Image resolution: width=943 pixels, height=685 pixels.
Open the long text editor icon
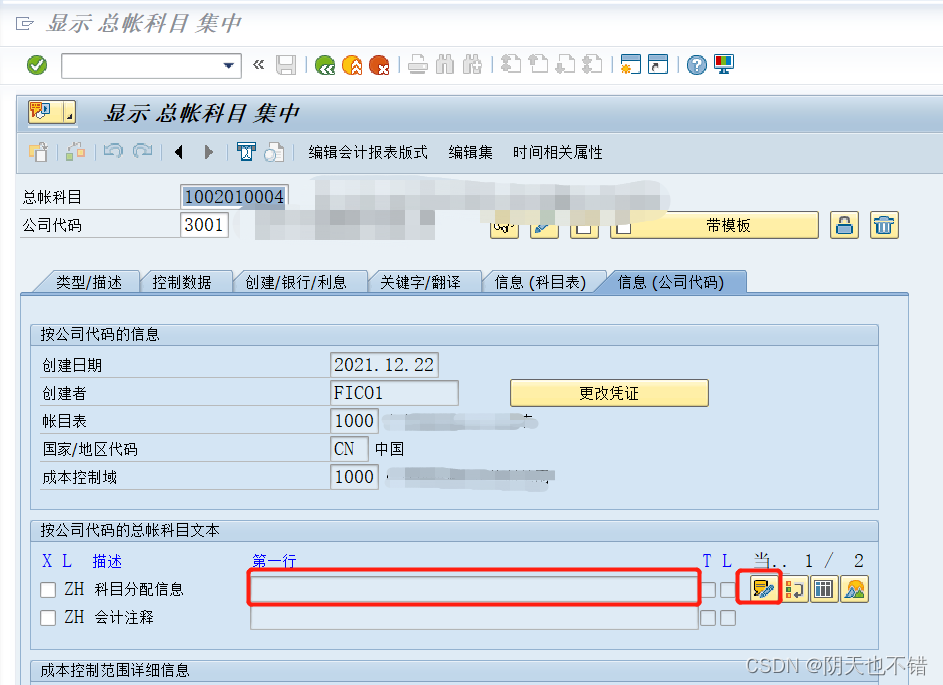click(761, 589)
